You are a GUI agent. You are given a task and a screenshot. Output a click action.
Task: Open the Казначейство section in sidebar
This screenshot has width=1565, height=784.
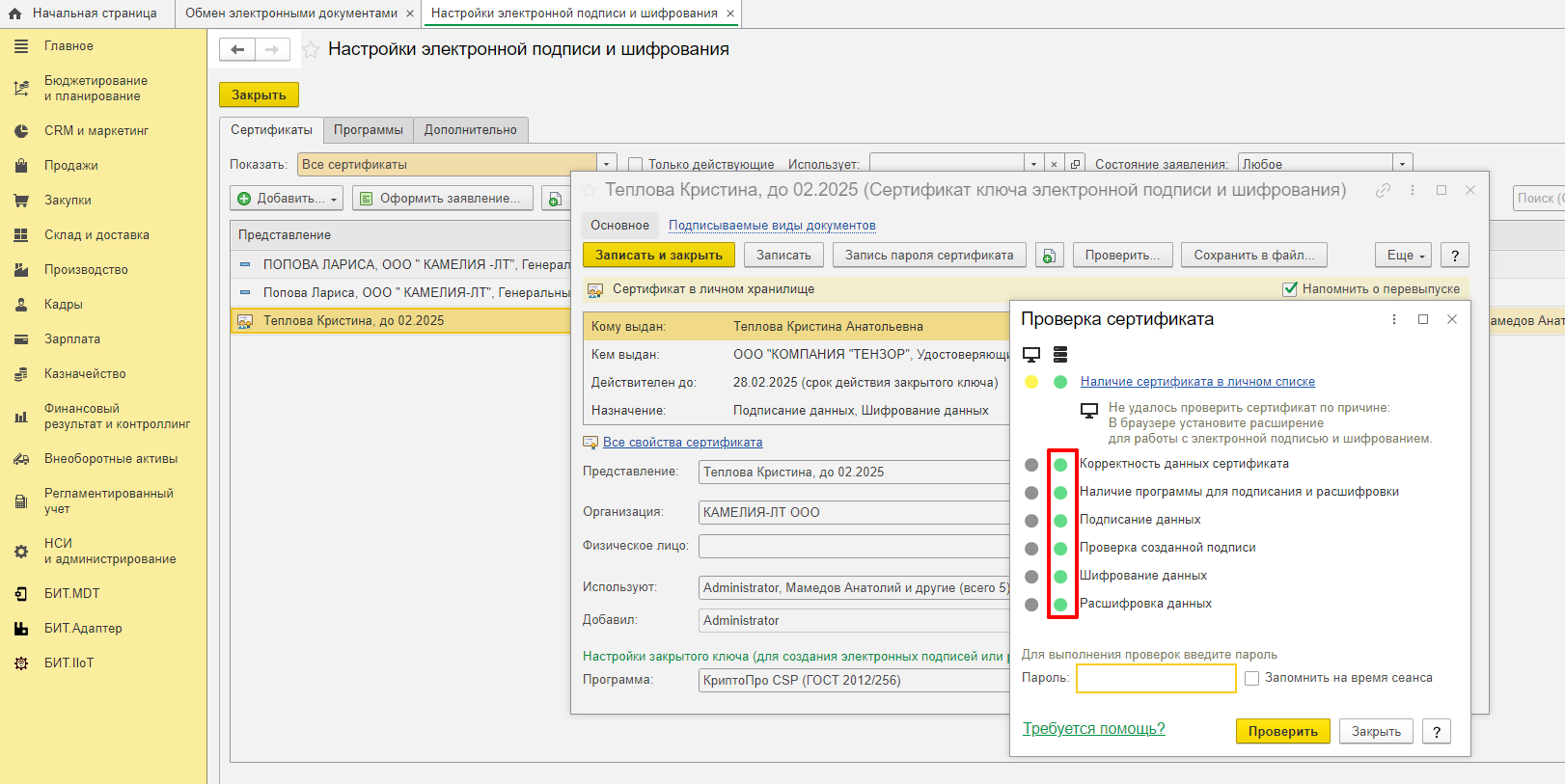85,374
